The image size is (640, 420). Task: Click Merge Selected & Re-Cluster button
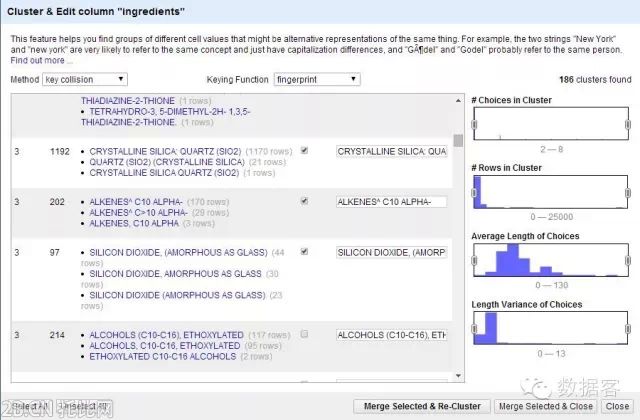pos(422,406)
